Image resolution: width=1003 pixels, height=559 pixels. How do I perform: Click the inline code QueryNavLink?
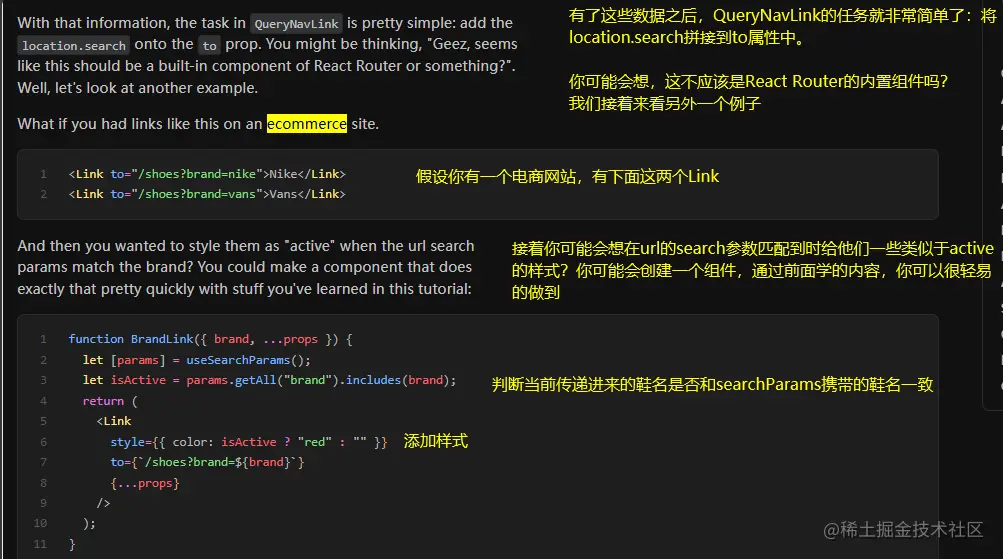pos(296,24)
